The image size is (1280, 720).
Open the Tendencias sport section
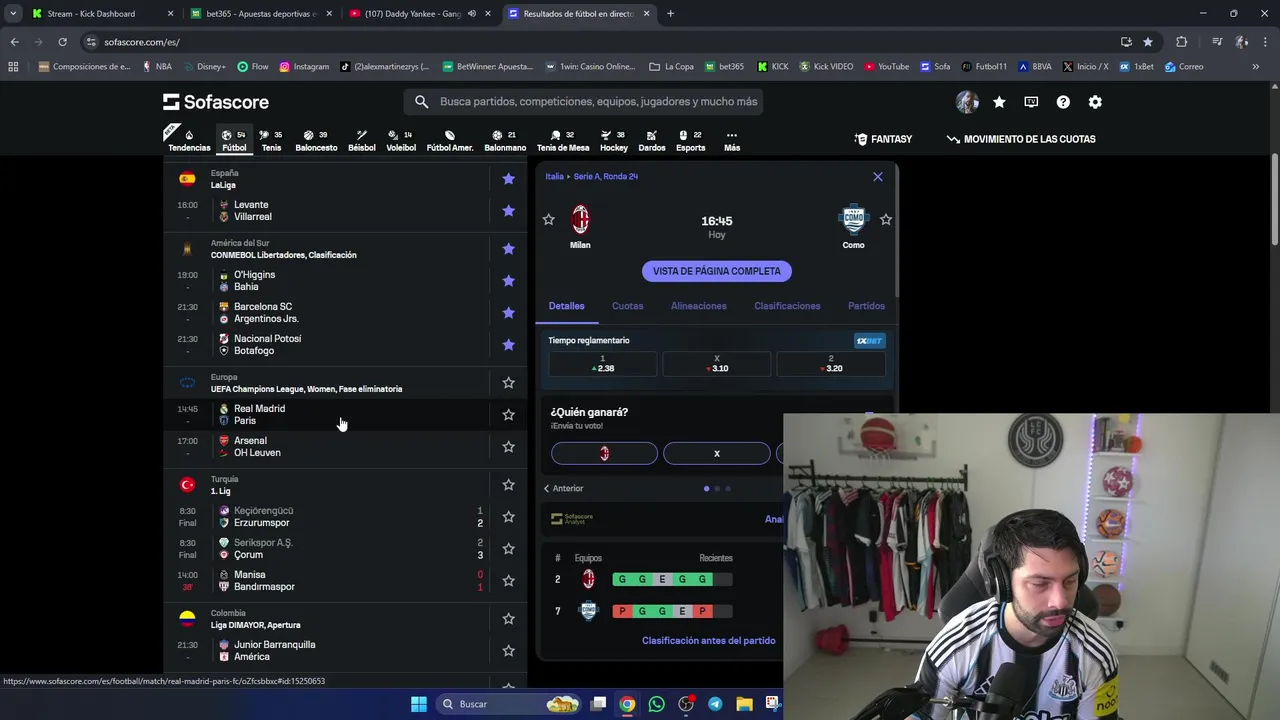coord(189,140)
